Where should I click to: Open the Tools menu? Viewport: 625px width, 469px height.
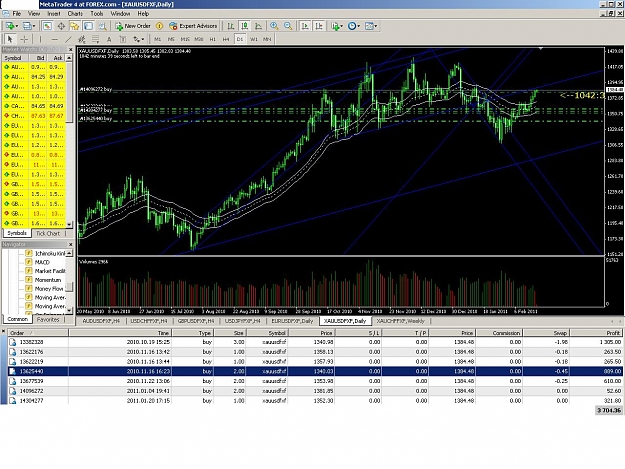point(97,14)
